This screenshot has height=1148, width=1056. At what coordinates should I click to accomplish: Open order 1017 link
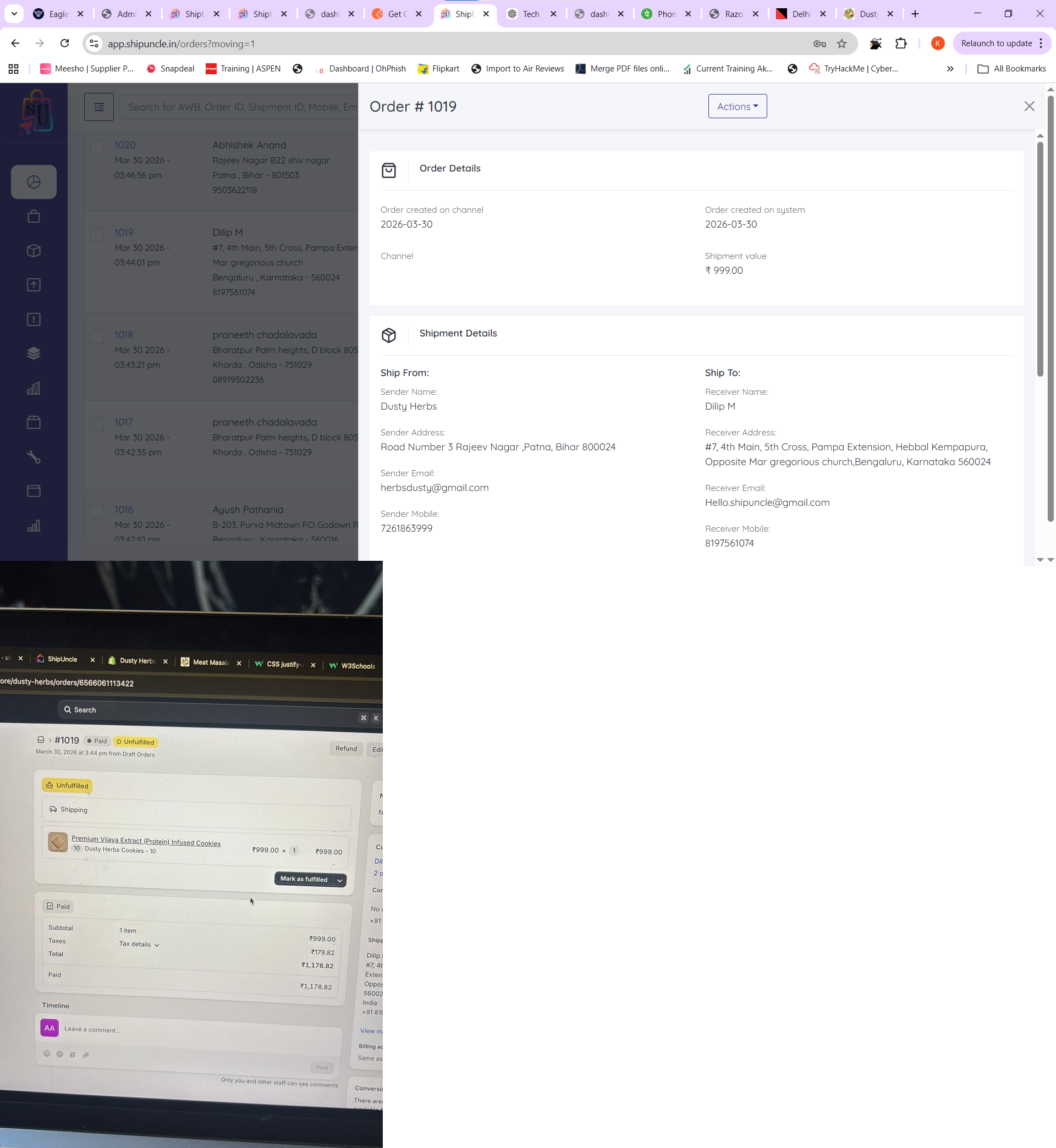click(x=123, y=422)
